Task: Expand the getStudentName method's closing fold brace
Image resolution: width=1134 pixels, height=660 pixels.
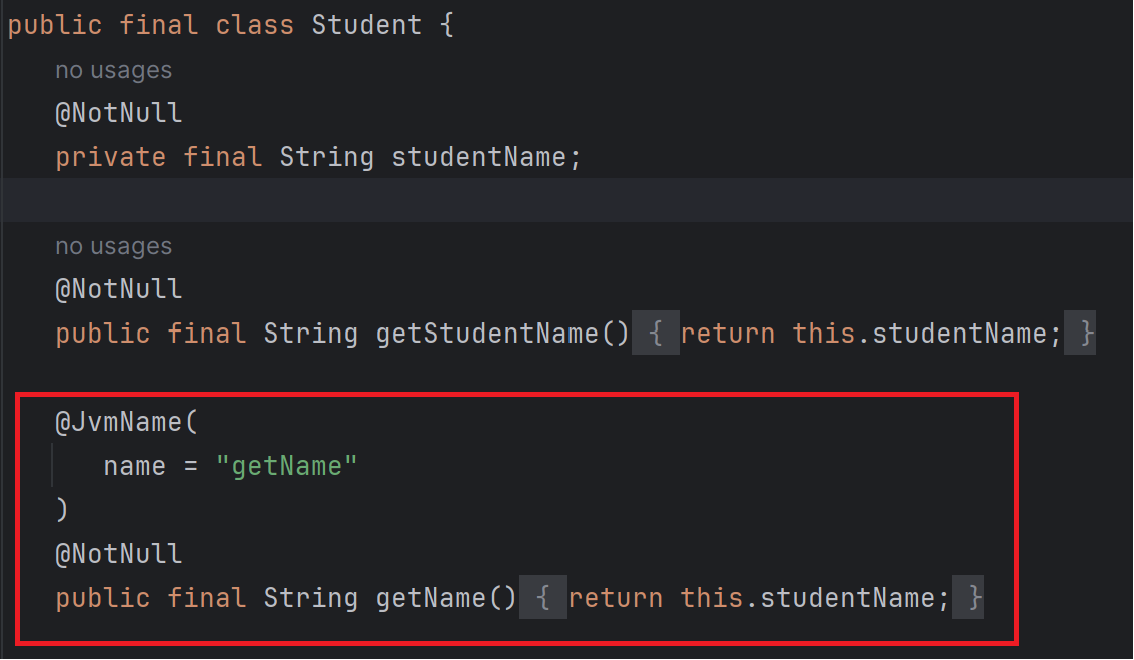Action: (1080, 333)
